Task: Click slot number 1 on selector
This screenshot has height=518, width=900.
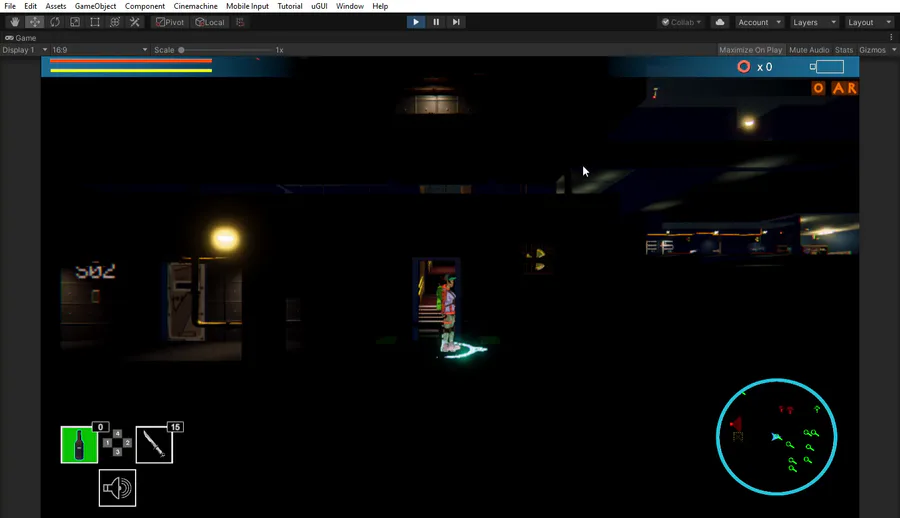Action: tap(107, 443)
